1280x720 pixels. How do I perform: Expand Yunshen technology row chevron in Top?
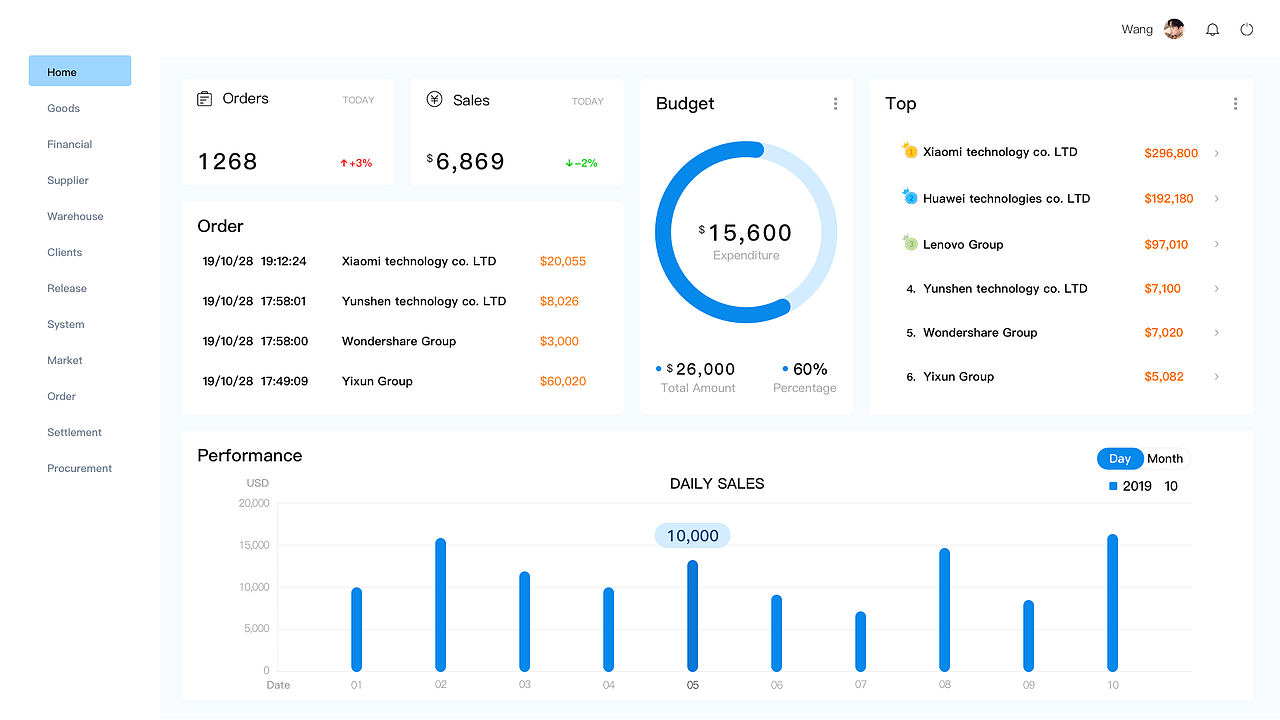[1217, 289]
